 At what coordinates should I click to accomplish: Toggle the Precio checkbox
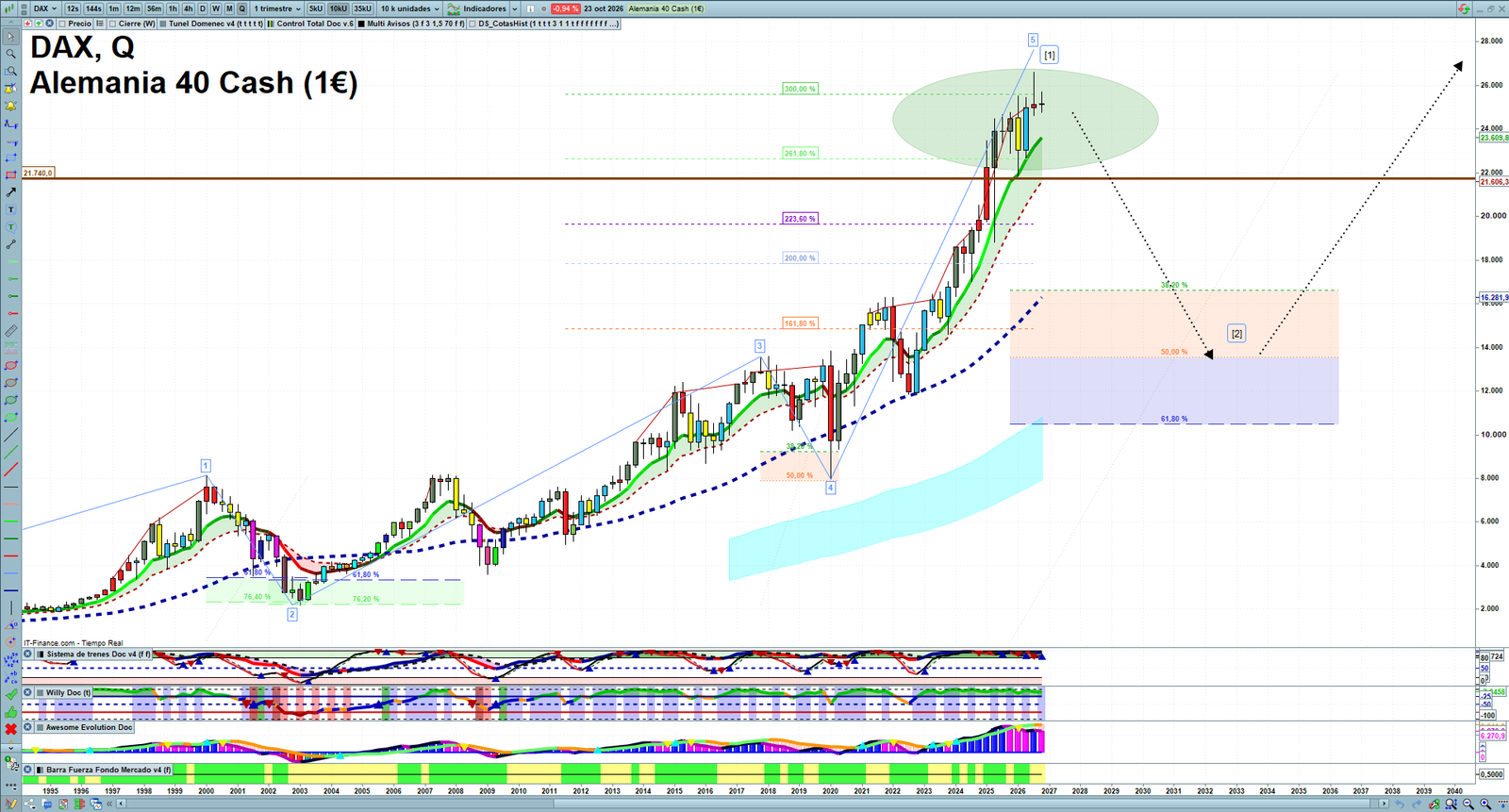click(x=61, y=24)
